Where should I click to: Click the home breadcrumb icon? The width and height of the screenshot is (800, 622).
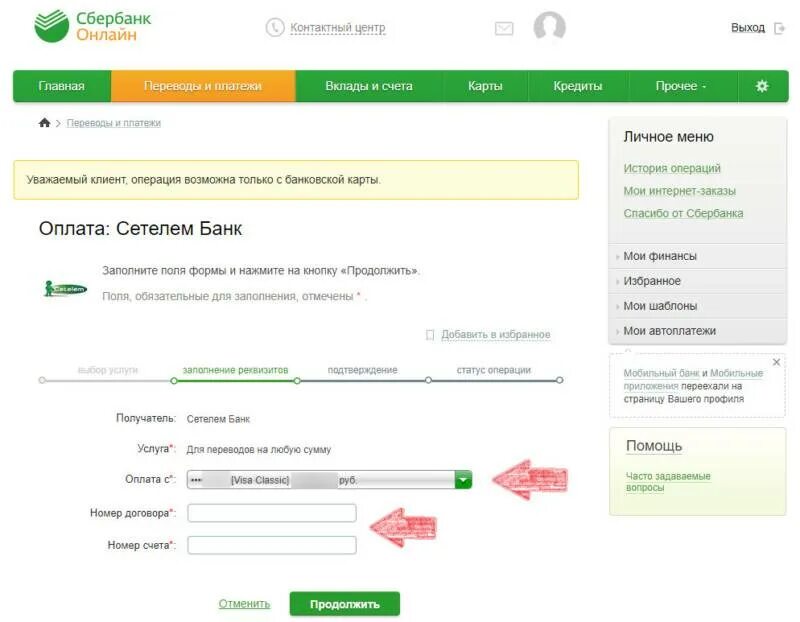(x=44, y=122)
